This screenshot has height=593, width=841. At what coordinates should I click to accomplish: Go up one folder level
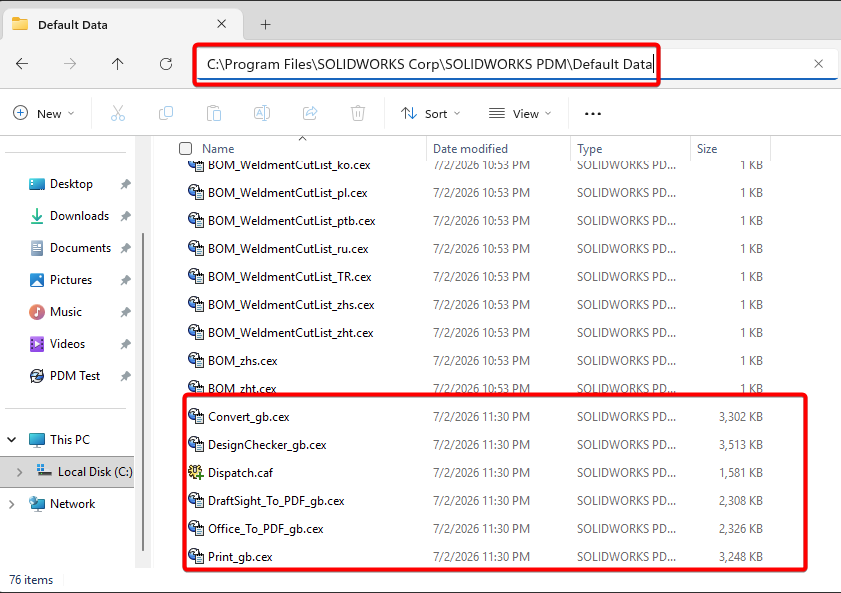pos(117,64)
